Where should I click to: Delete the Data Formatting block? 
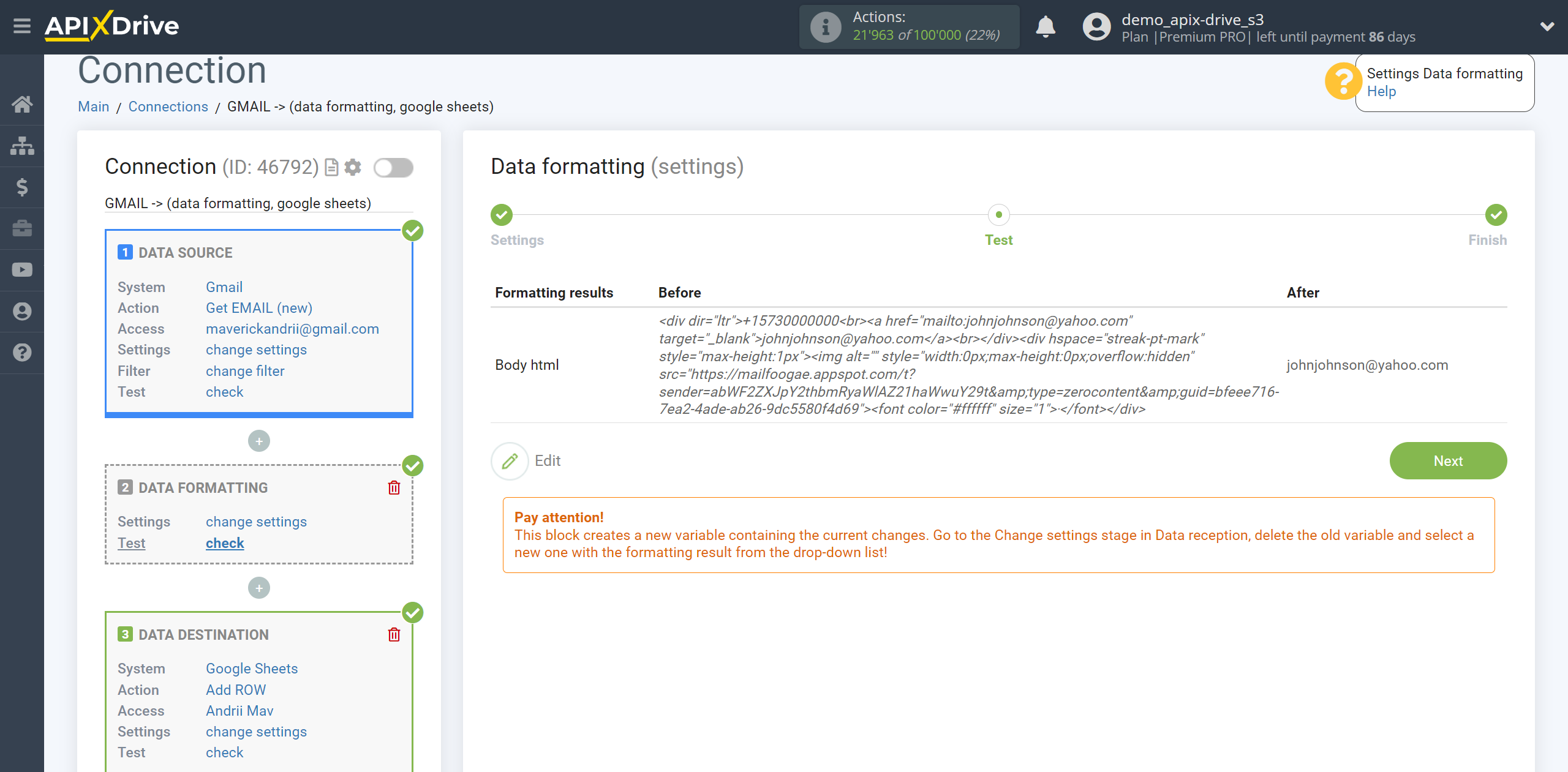click(x=394, y=487)
